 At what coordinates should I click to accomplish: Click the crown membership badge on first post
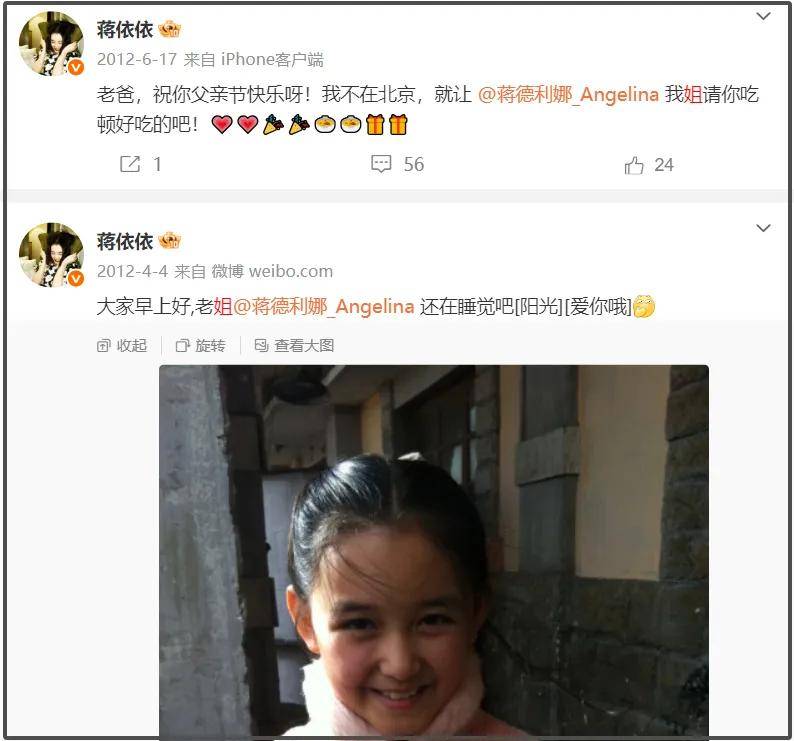170,29
